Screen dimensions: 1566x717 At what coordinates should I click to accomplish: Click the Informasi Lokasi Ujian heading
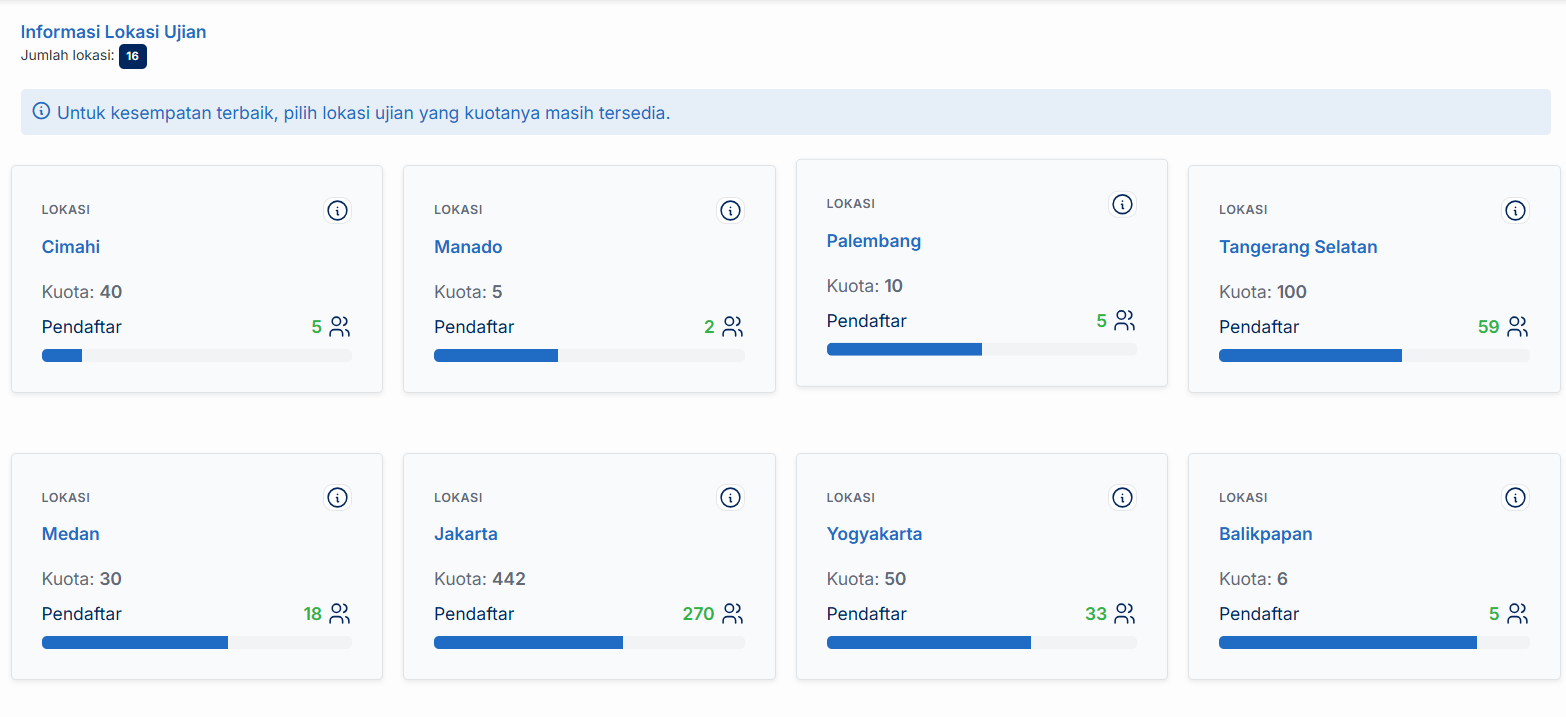(113, 32)
